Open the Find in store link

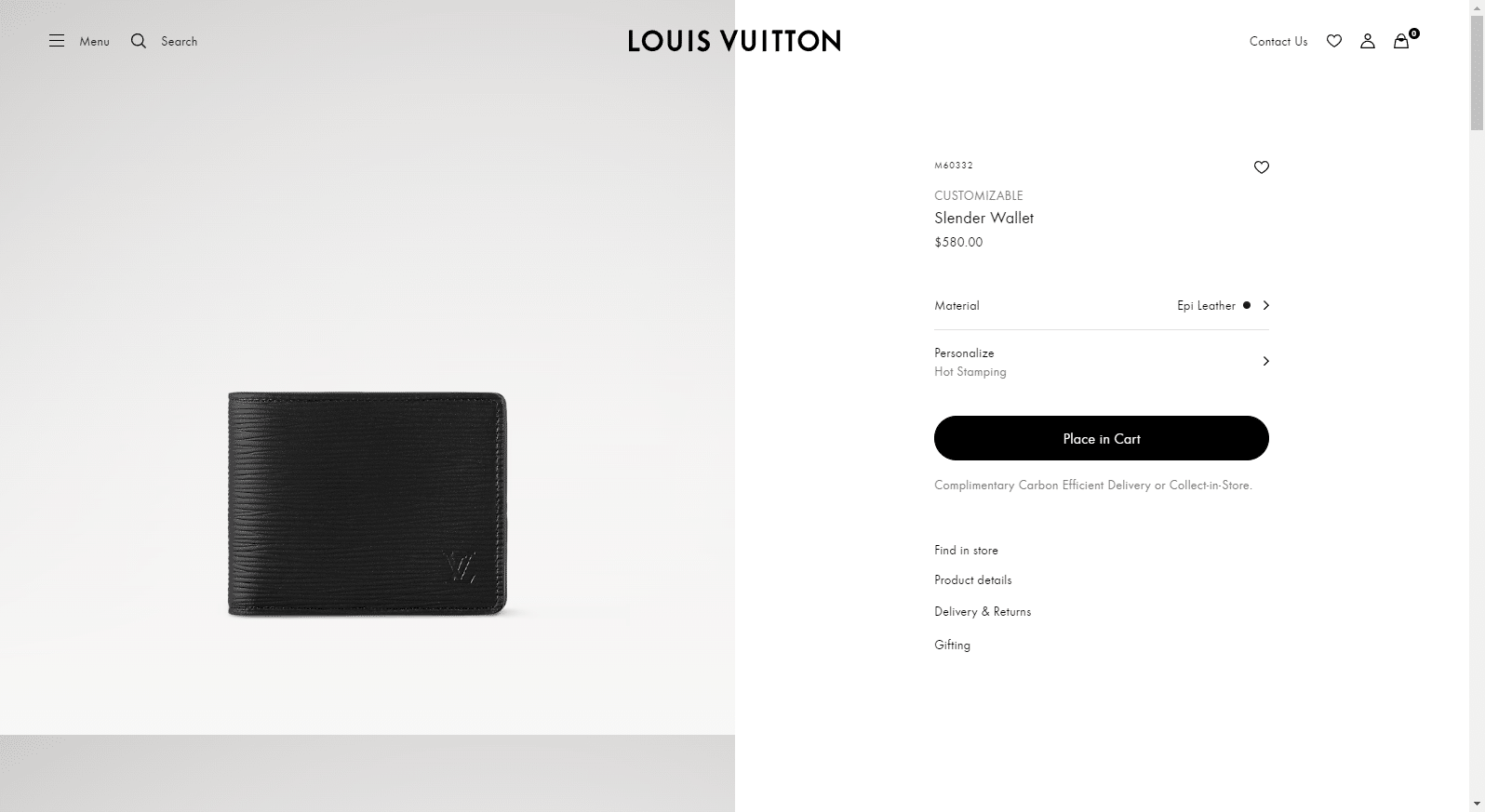point(966,551)
